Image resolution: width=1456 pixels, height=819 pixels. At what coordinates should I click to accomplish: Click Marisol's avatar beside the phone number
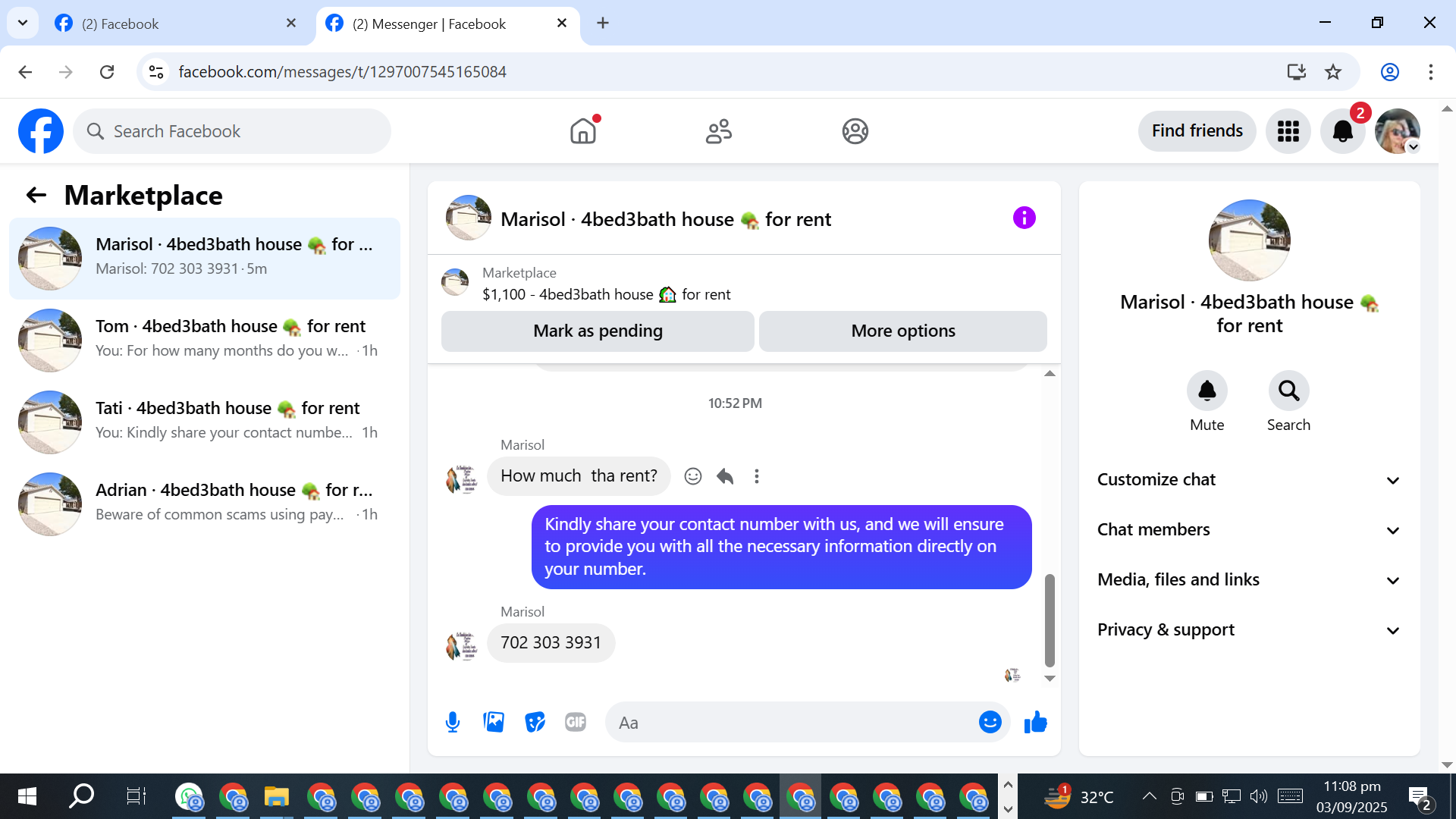[x=461, y=645]
